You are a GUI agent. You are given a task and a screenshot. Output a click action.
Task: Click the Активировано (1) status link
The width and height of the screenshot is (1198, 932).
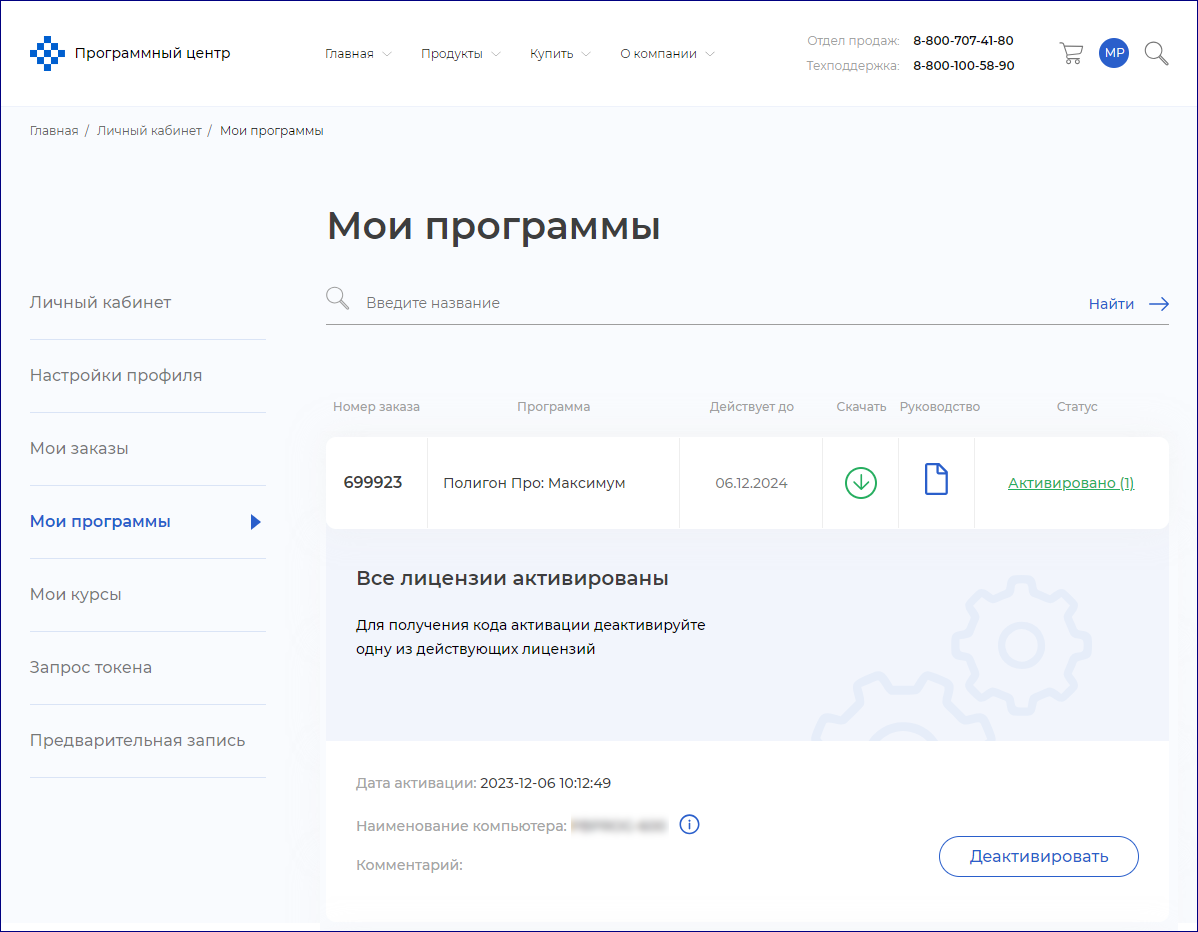tap(1070, 483)
